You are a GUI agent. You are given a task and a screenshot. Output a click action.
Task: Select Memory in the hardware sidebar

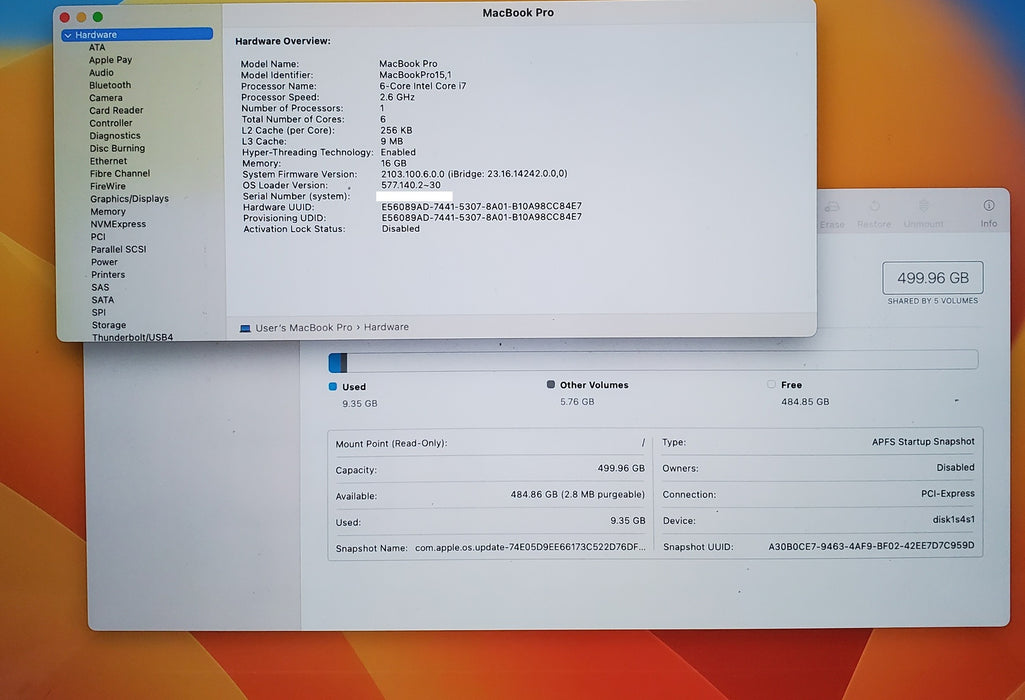[x=108, y=212]
